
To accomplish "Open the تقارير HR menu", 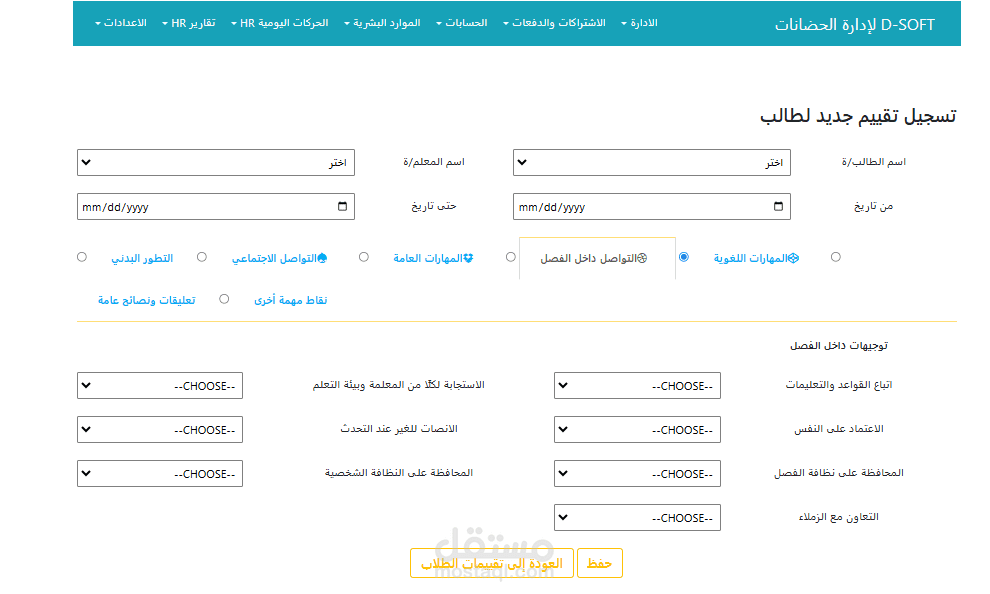I will click(189, 23).
